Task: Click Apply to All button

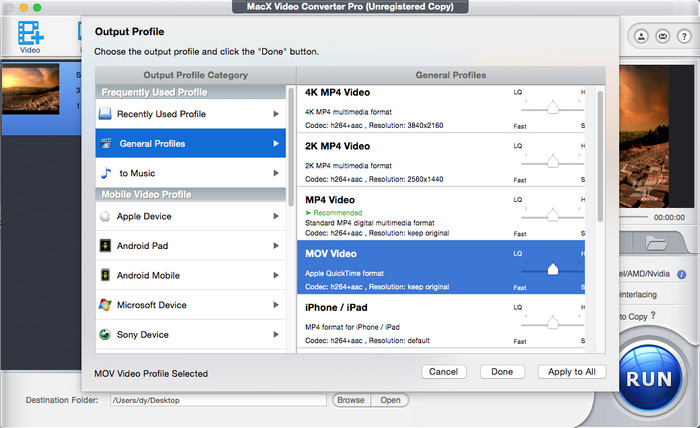Action: click(x=572, y=371)
